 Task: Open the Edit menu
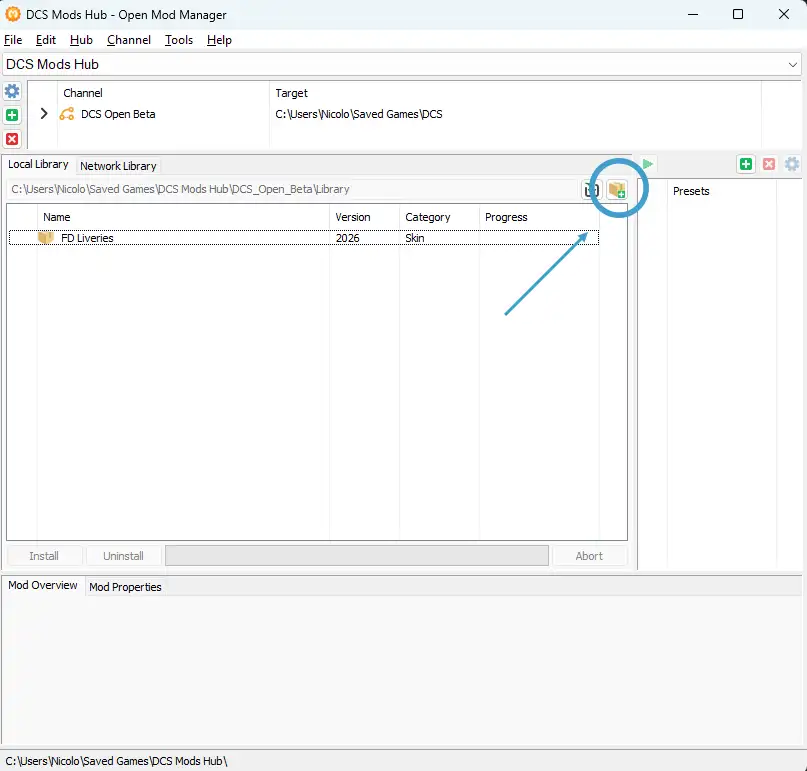46,40
